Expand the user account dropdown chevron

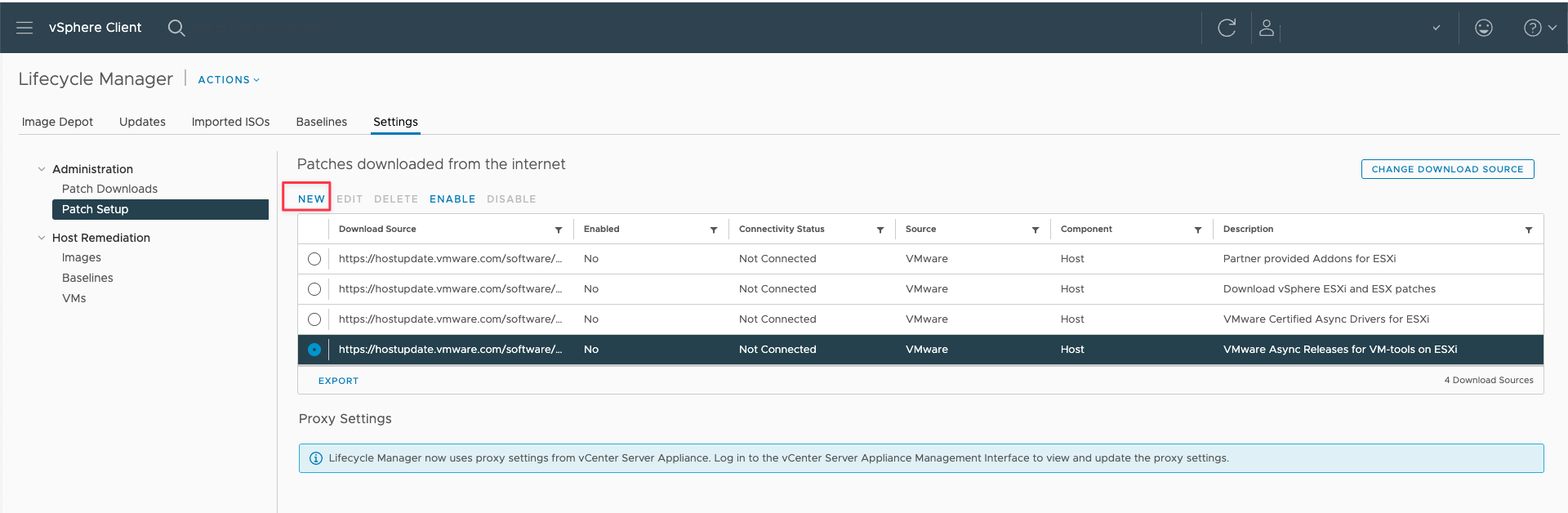point(1437,28)
